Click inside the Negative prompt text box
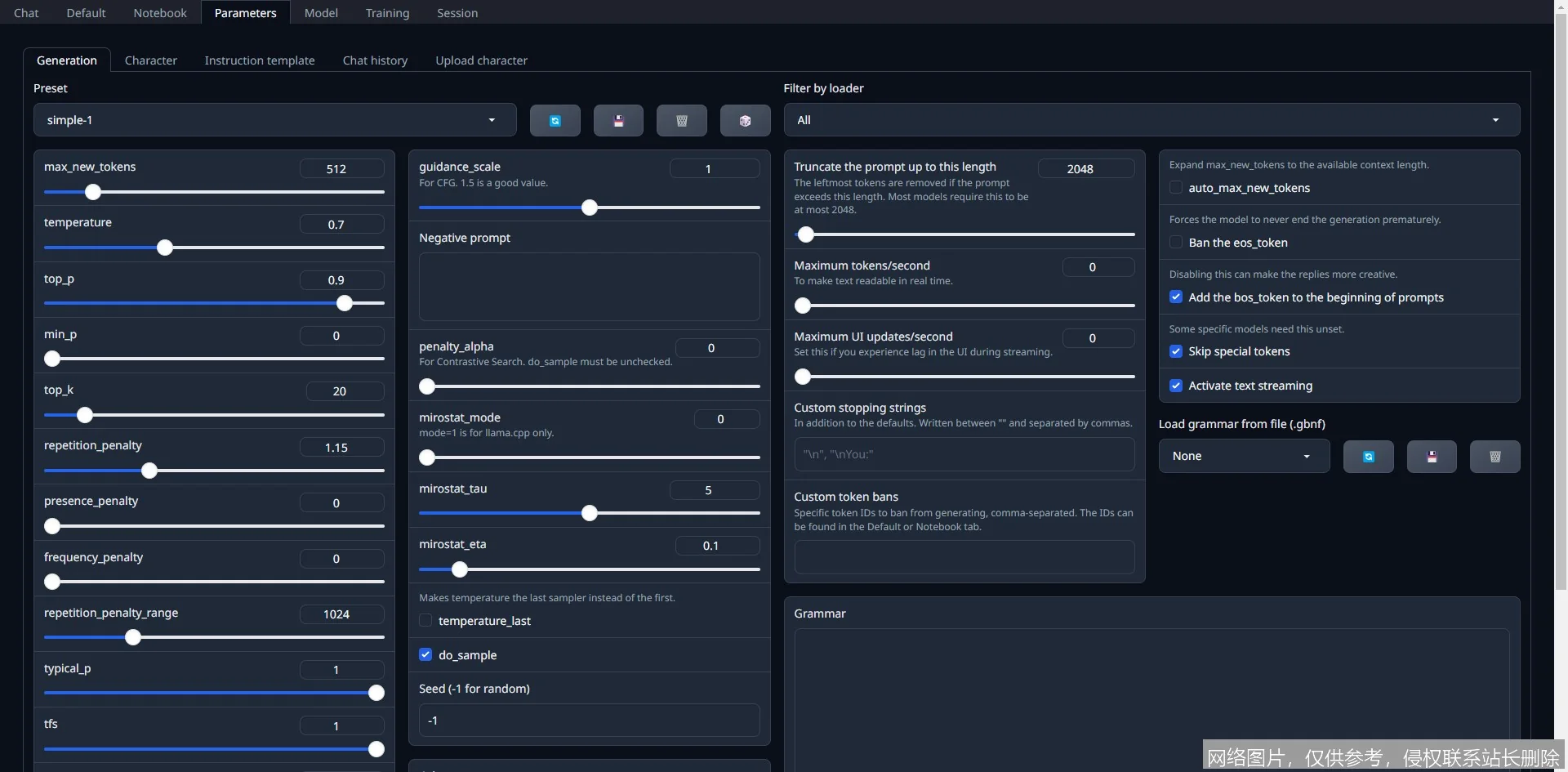 click(x=589, y=286)
